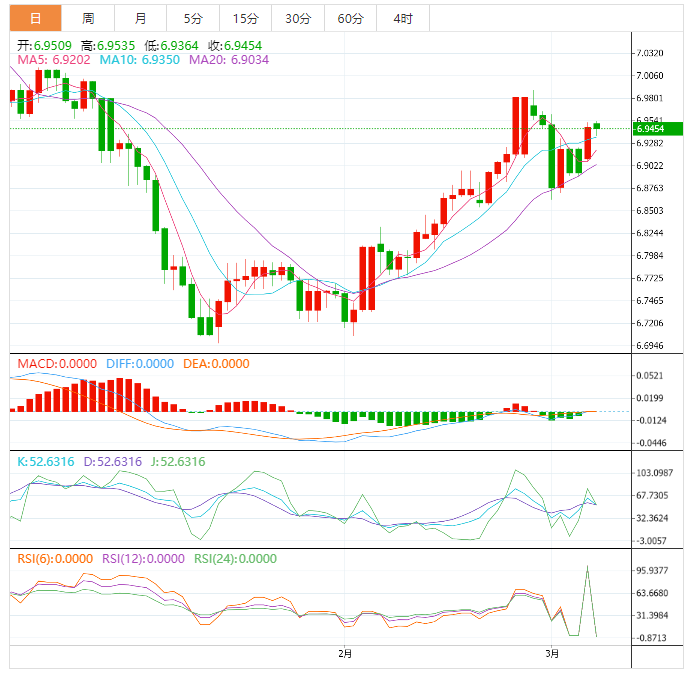The height and width of the screenshot is (673, 694).
Task: Open the 60分 interval tab
Action: 351,19
